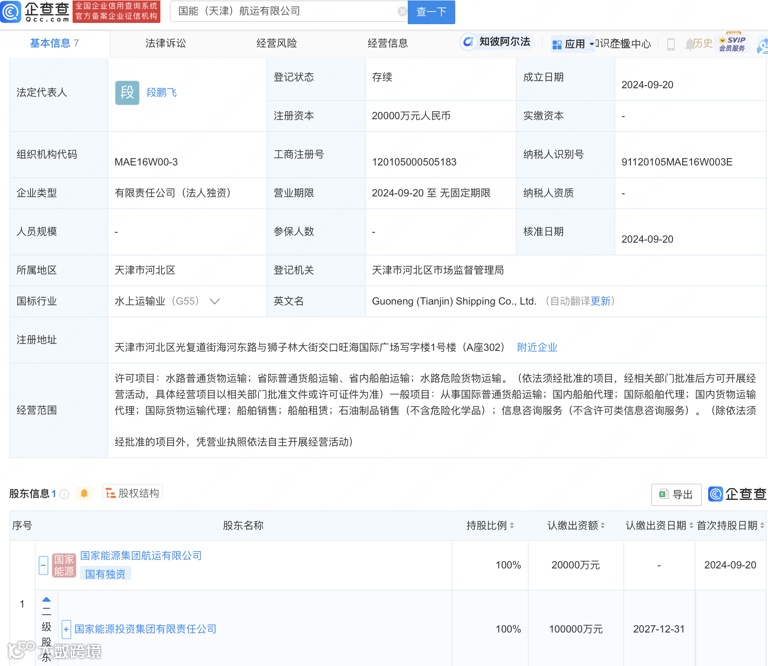Focus the company name search field

pyautogui.click(x=287, y=11)
